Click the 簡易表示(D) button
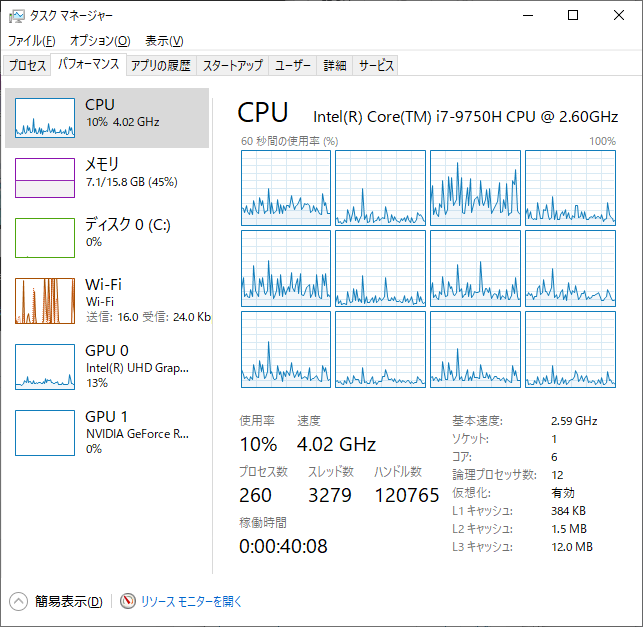Viewport: 643px width, 627px height. pyautogui.click(x=68, y=602)
